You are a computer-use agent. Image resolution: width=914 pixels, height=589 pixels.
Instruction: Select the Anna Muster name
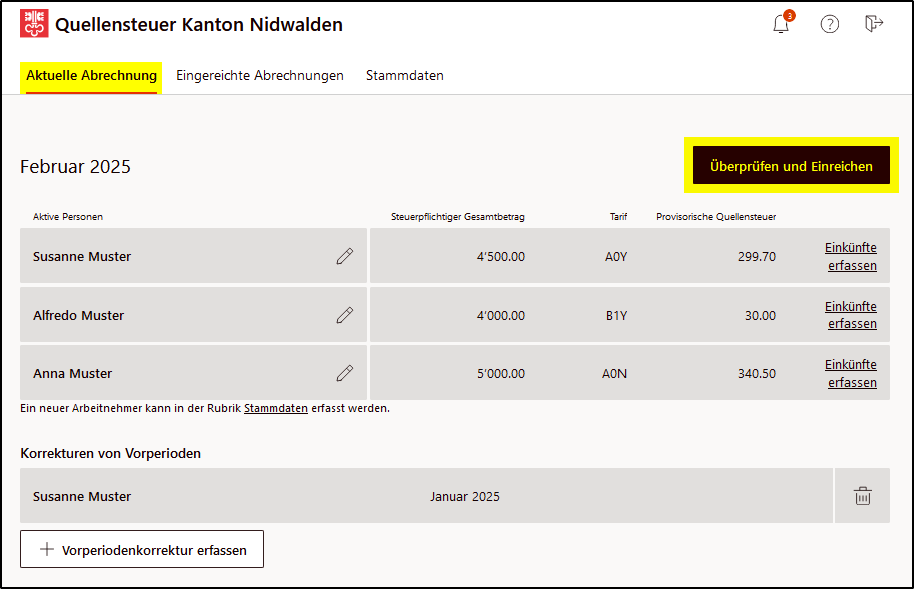pos(72,374)
